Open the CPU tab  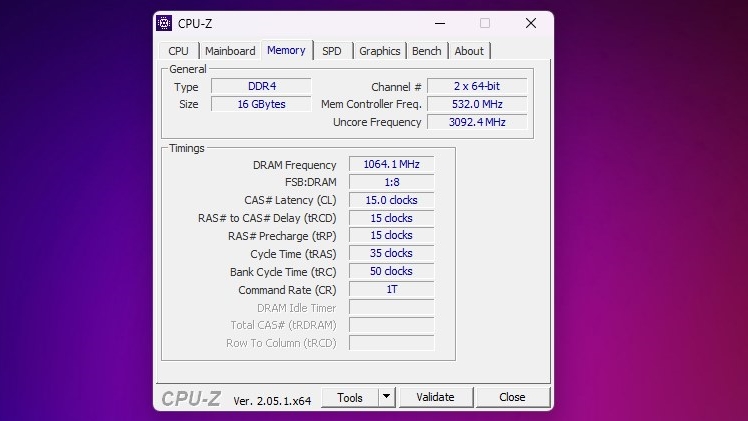tap(178, 51)
